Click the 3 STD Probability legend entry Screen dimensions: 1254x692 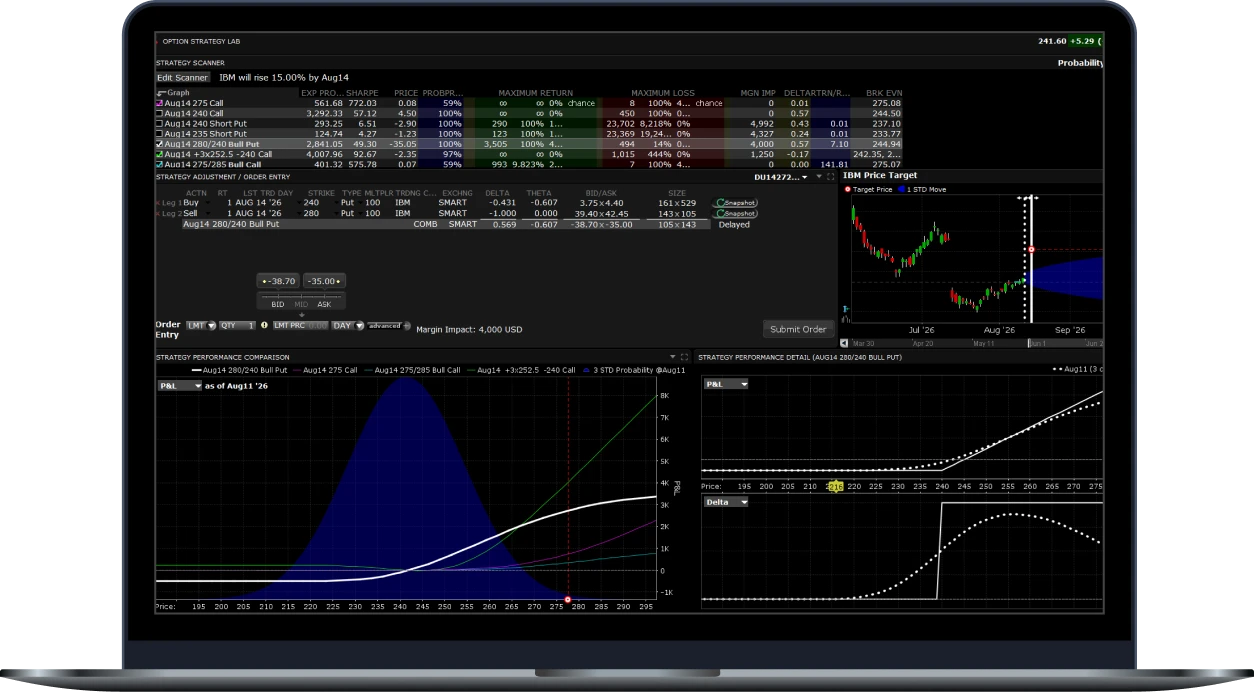[634, 370]
